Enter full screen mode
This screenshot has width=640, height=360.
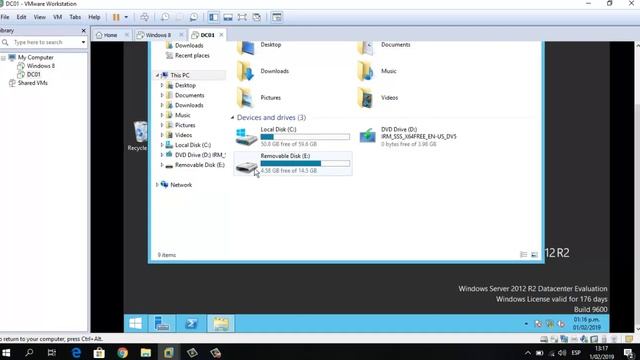(x=242, y=17)
